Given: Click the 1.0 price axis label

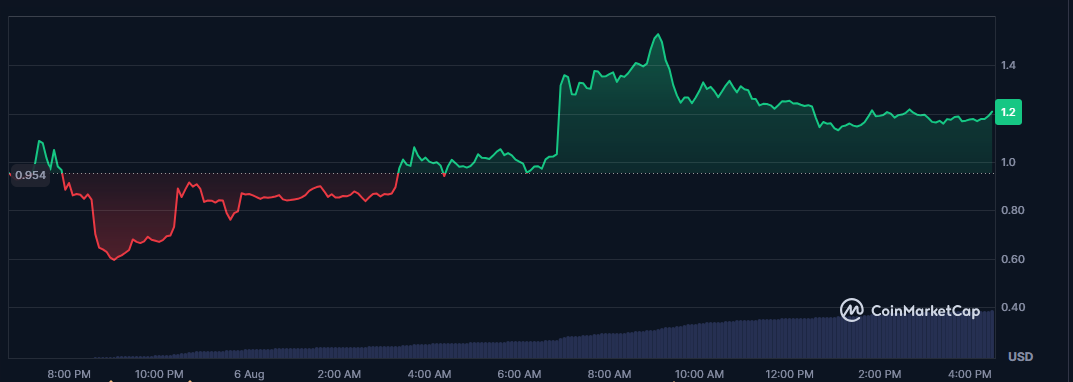Looking at the screenshot, I should pyautogui.click(x=1007, y=162).
